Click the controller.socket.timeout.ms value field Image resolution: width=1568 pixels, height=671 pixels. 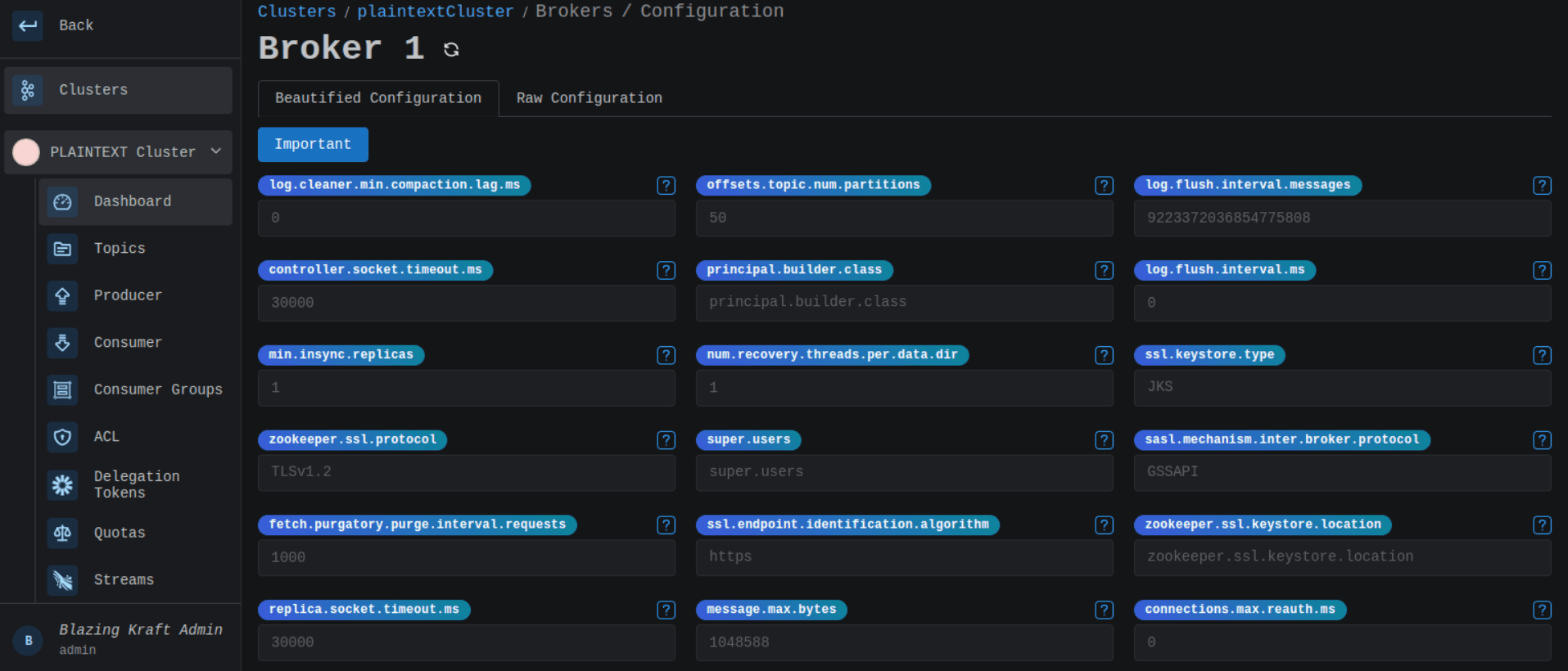click(467, 303)
